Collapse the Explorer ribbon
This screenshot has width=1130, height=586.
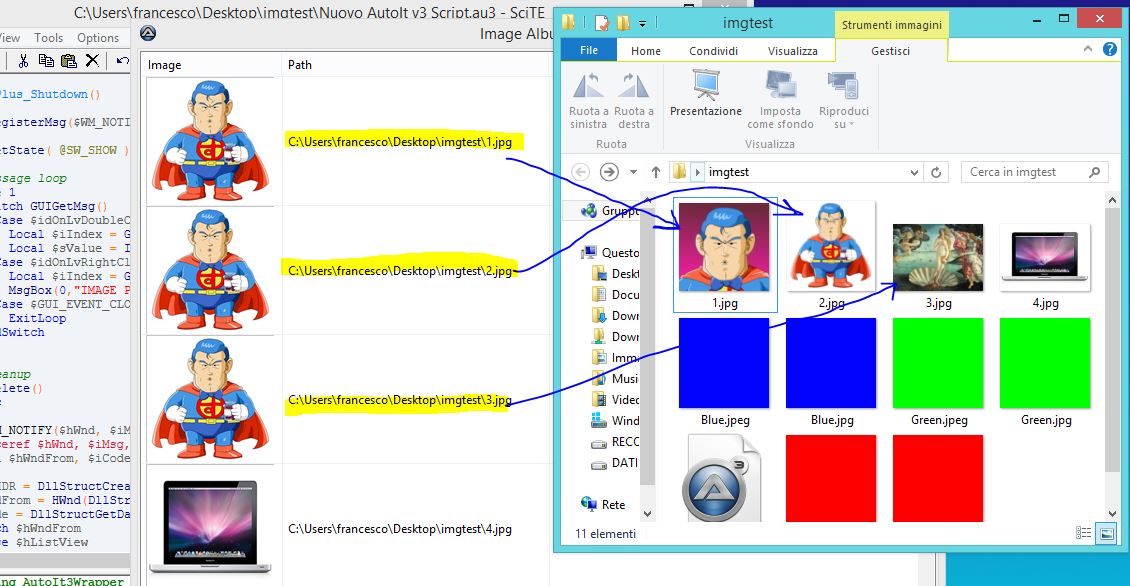[x=1087, y=49]
